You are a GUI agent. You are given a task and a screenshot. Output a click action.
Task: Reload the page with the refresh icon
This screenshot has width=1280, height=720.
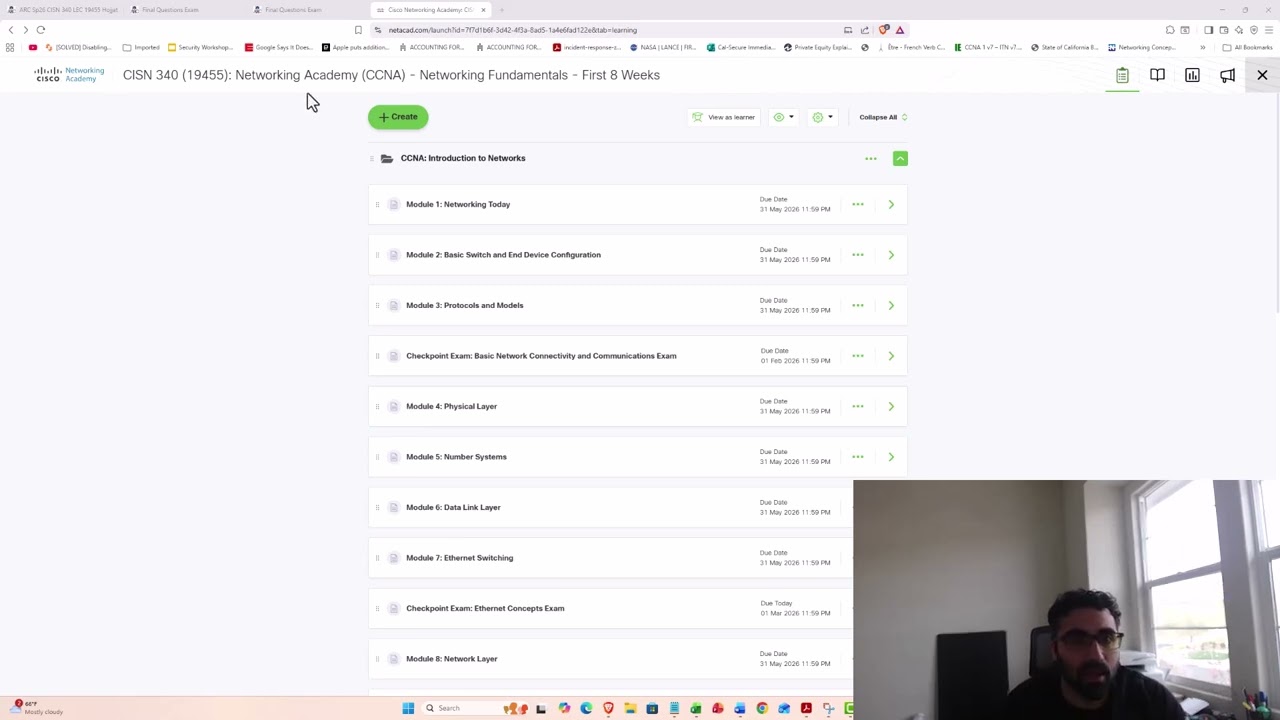41,30
